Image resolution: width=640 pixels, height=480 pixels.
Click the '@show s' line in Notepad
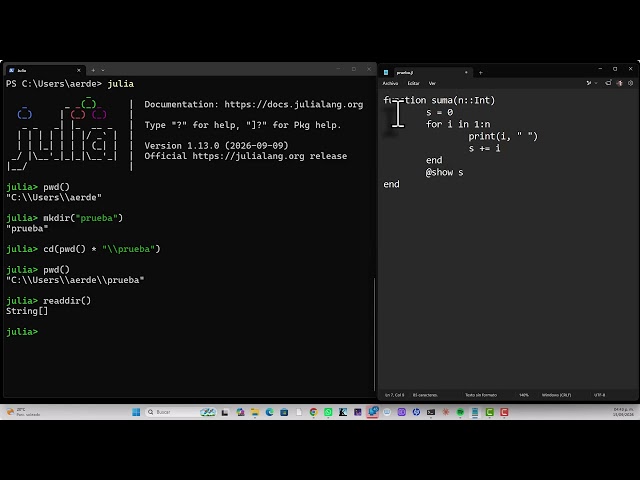click(x=444, y=172)
